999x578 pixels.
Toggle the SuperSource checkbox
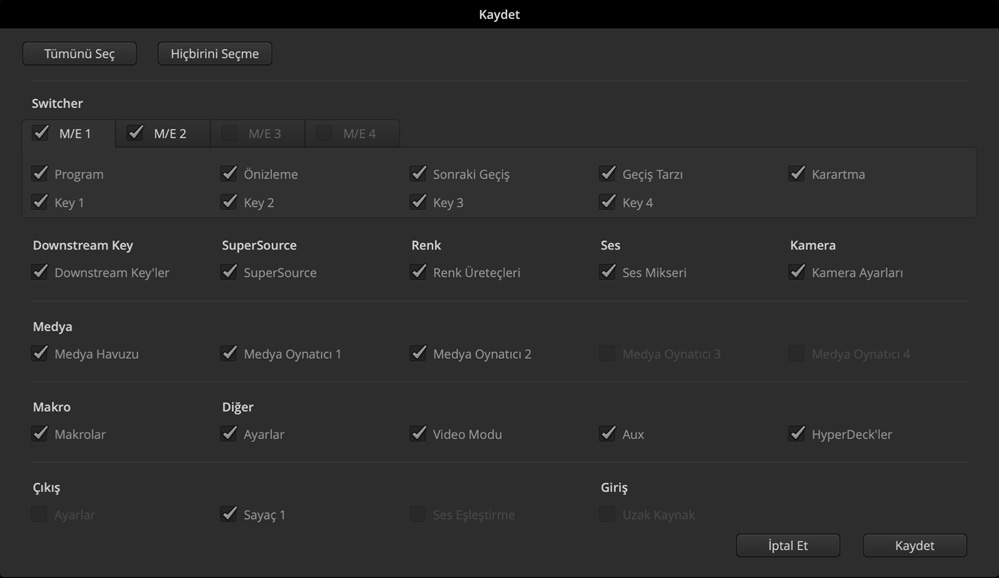[x=229, y=272]
